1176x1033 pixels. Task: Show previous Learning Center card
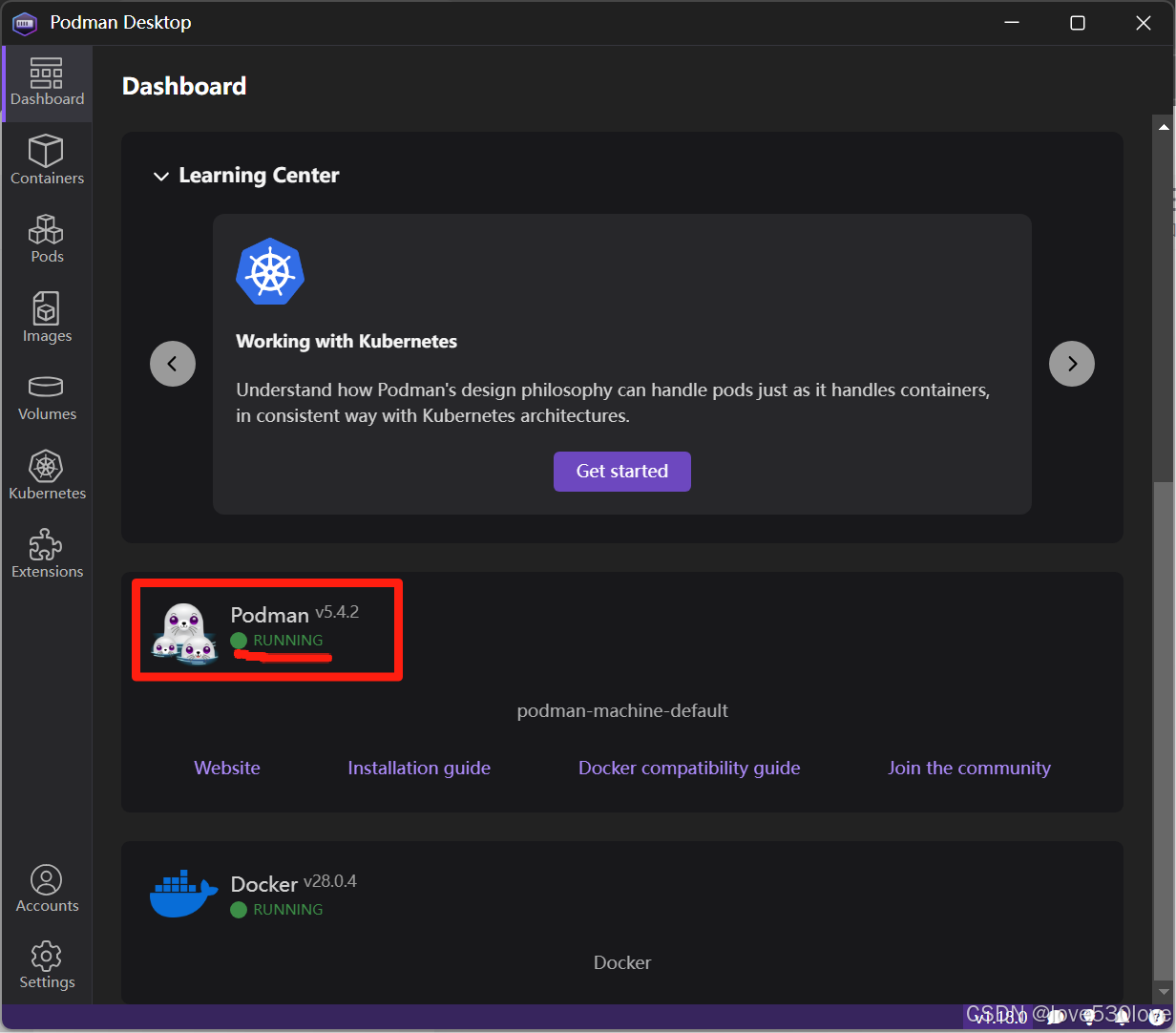click(173, 364)
